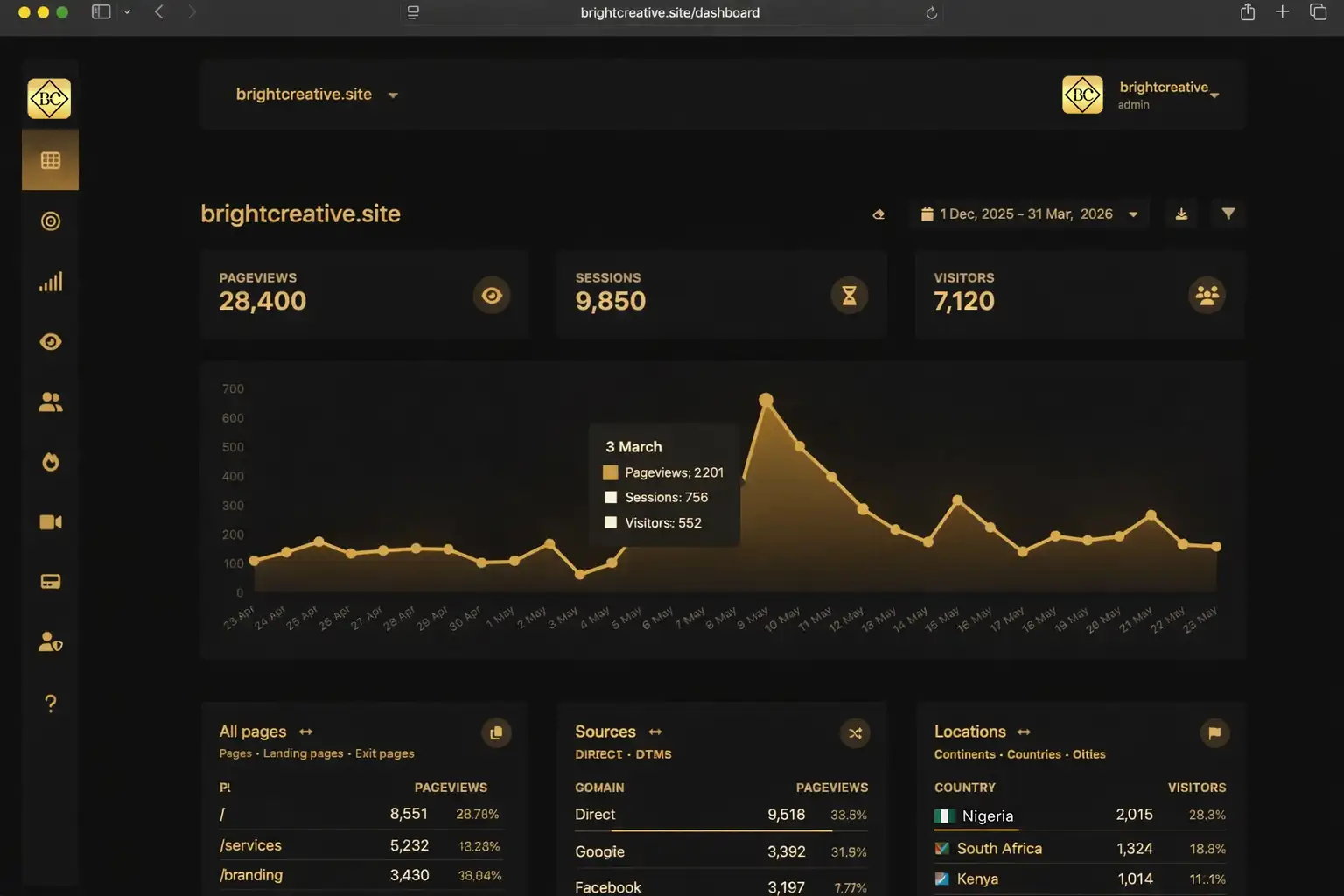The width and height of the screenshot is (1344, 896).
Task: Expand the Locations panel with its arrows
Action: coord(1024,731)
